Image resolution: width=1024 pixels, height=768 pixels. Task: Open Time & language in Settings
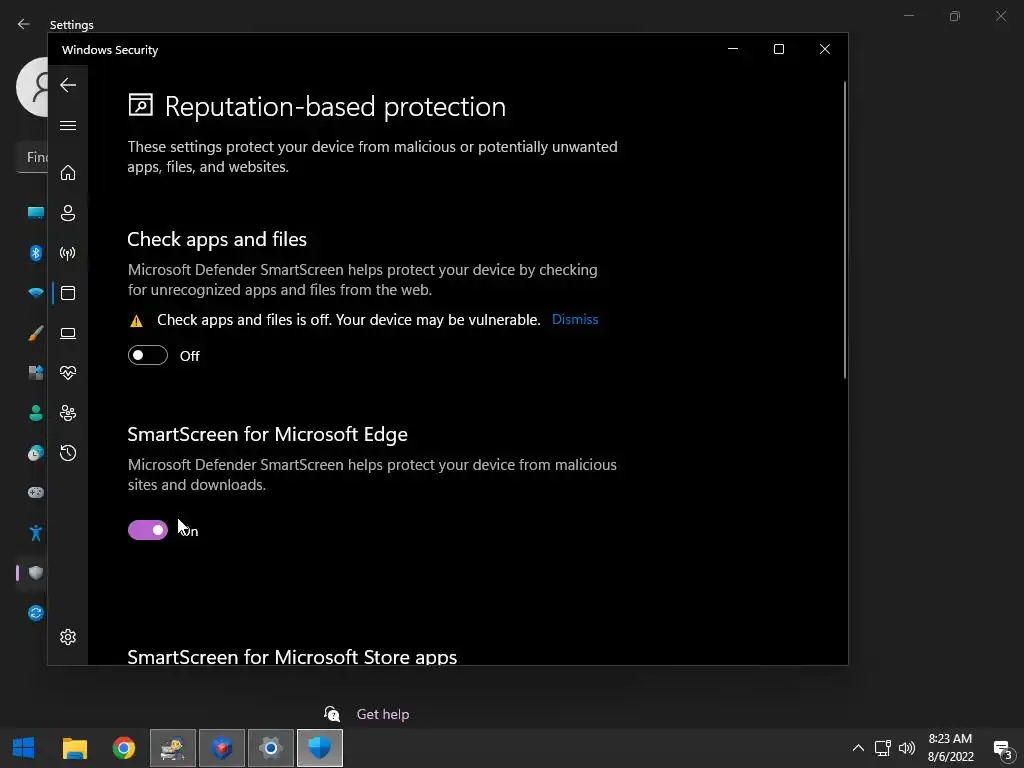36,453
